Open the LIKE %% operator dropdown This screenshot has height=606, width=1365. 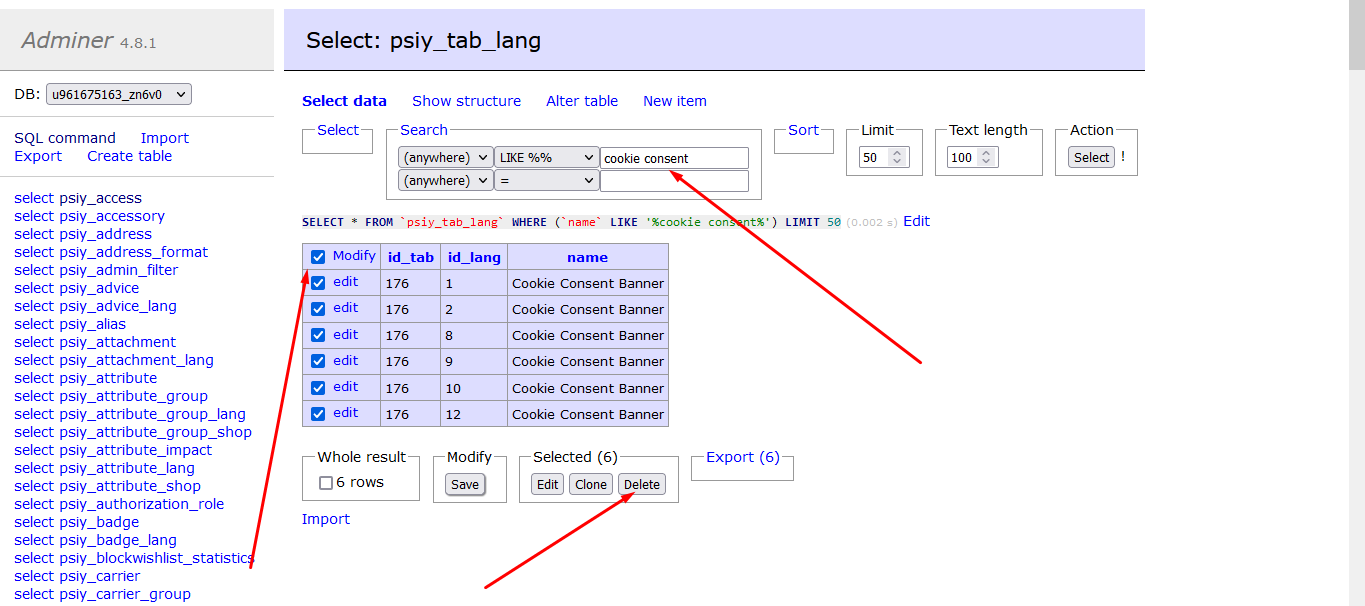547,158
